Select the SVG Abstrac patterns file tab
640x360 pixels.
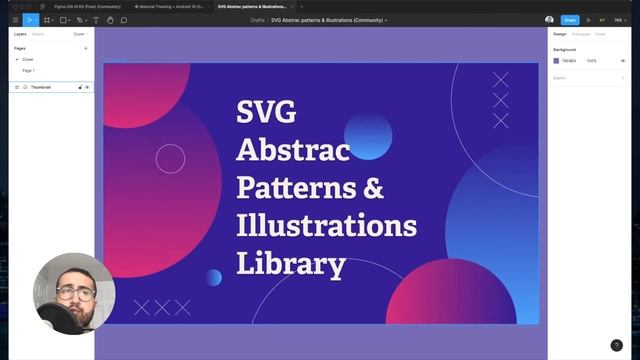click(x=252, y=7)
